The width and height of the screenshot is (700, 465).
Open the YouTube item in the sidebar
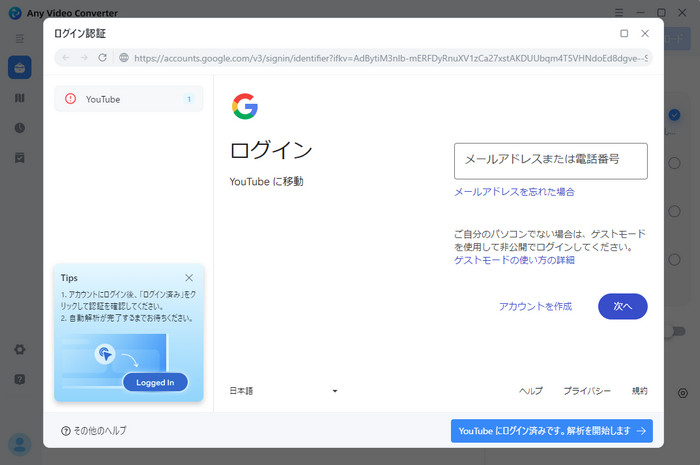pyautogui.click(x=129, y=99)
